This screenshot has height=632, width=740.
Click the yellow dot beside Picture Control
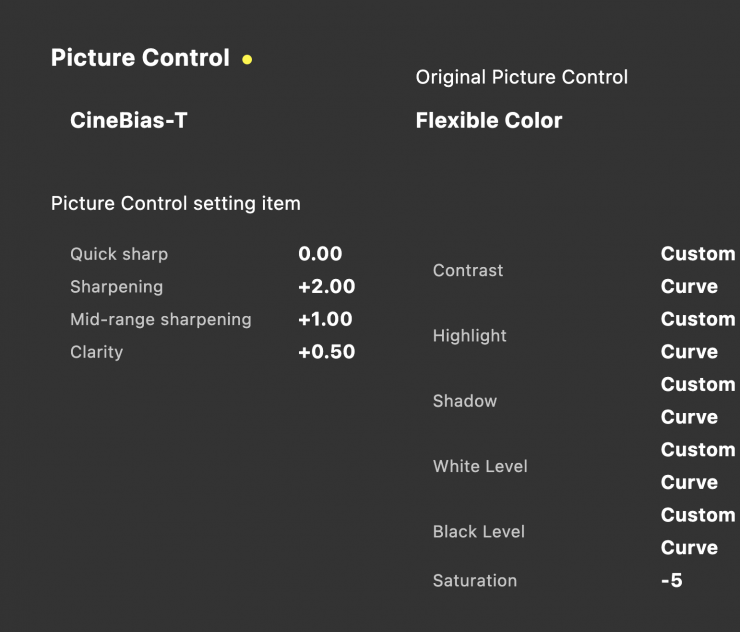[x=247, y=60]
